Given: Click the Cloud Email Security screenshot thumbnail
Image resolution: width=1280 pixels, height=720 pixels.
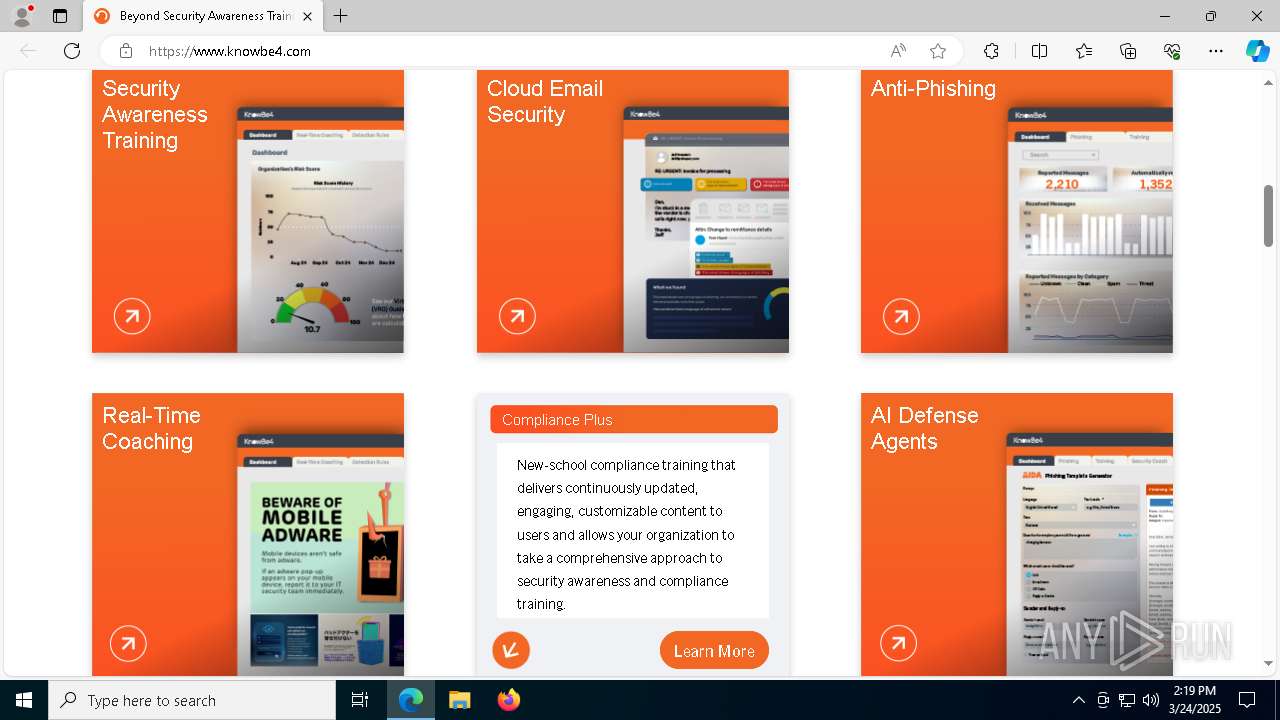Looking at the screenshot, I should point(706,229).
